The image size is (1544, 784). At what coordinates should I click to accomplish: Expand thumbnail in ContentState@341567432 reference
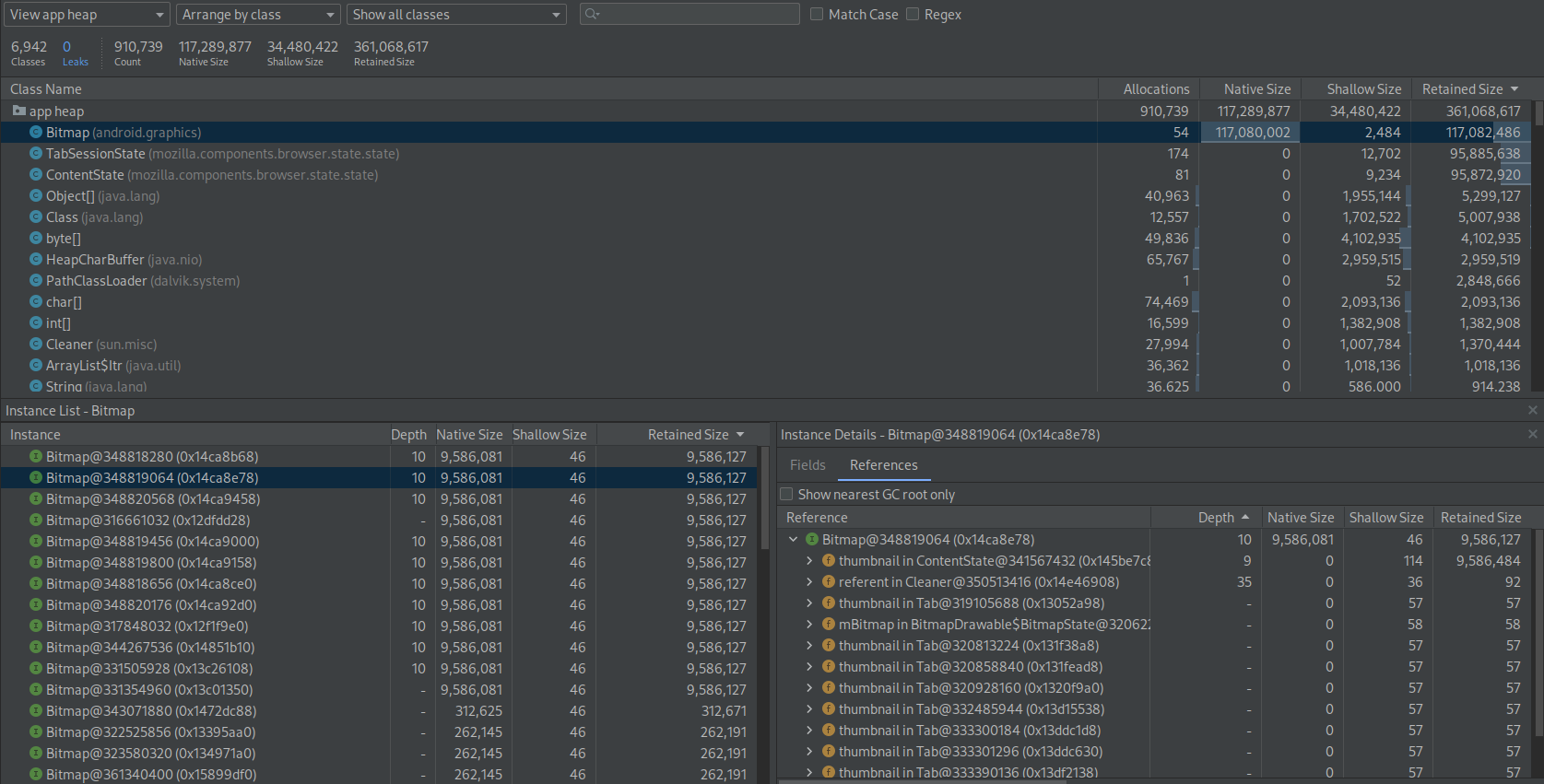coord(809,560)
